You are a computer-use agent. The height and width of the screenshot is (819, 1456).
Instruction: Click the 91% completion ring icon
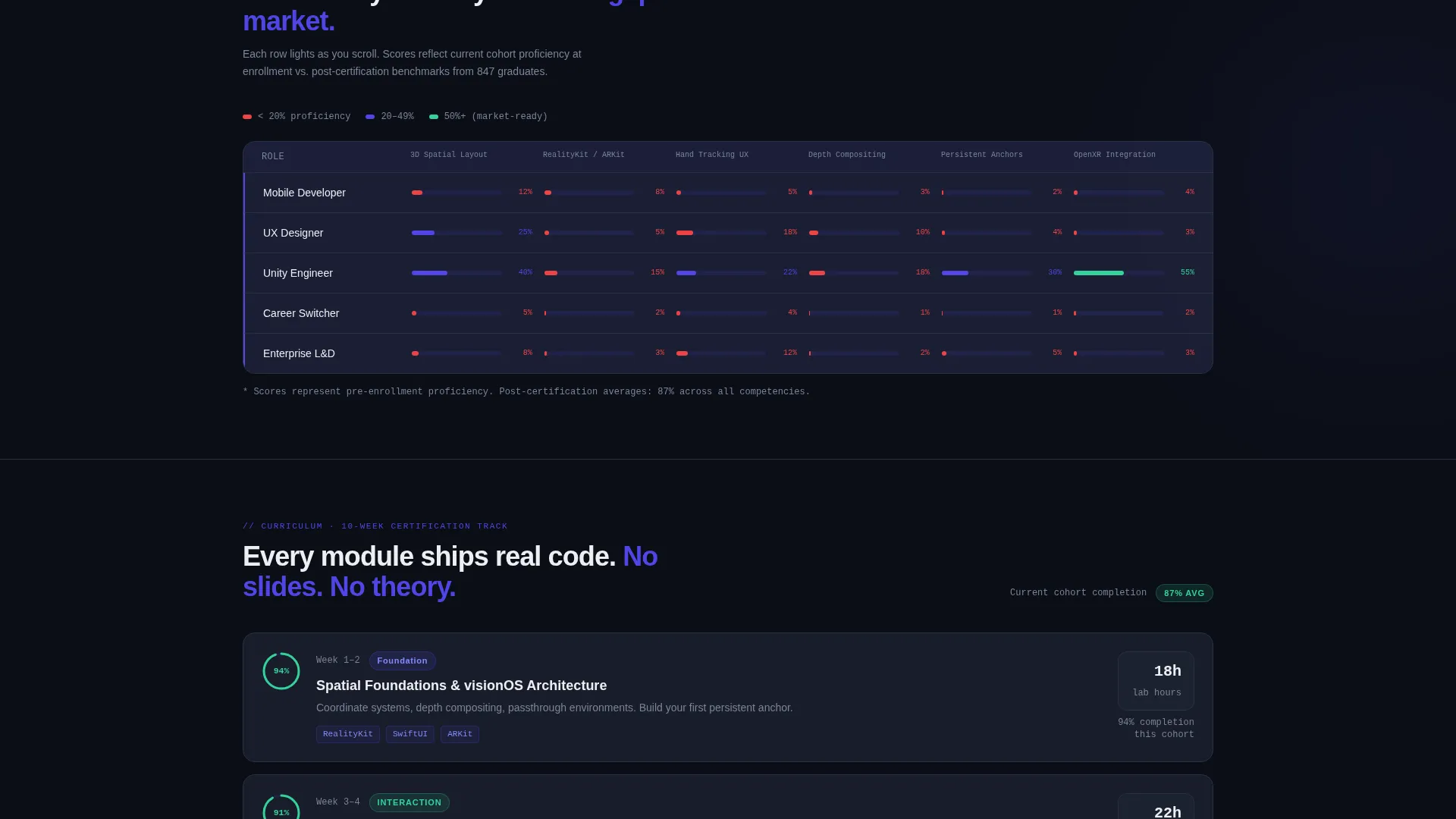(x=281, y=807)
